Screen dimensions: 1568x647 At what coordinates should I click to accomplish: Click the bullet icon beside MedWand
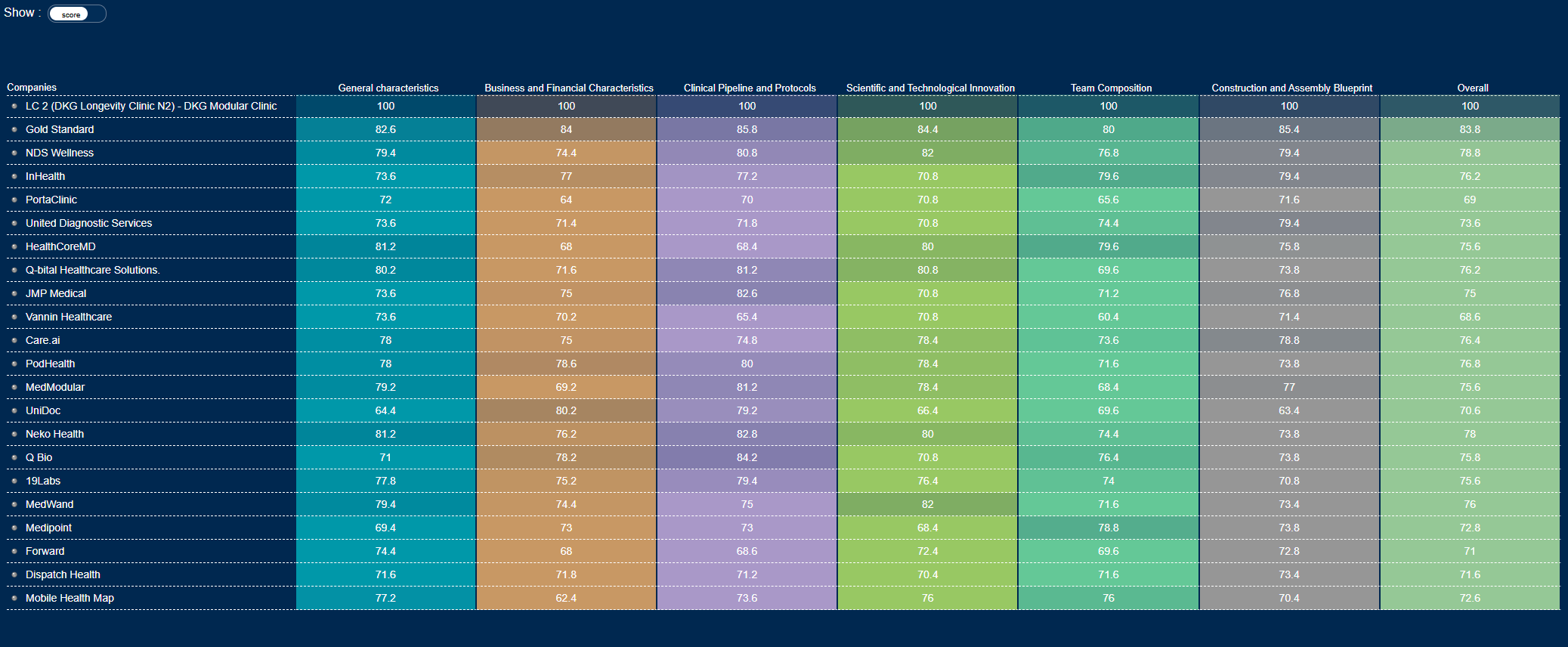(x=14, y=505)
